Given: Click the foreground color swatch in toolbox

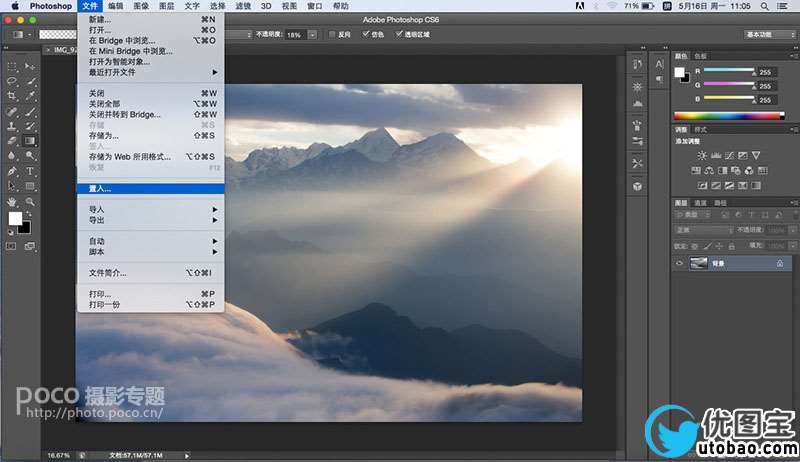Looking at the screenshot, I should [x=15, y=219].
